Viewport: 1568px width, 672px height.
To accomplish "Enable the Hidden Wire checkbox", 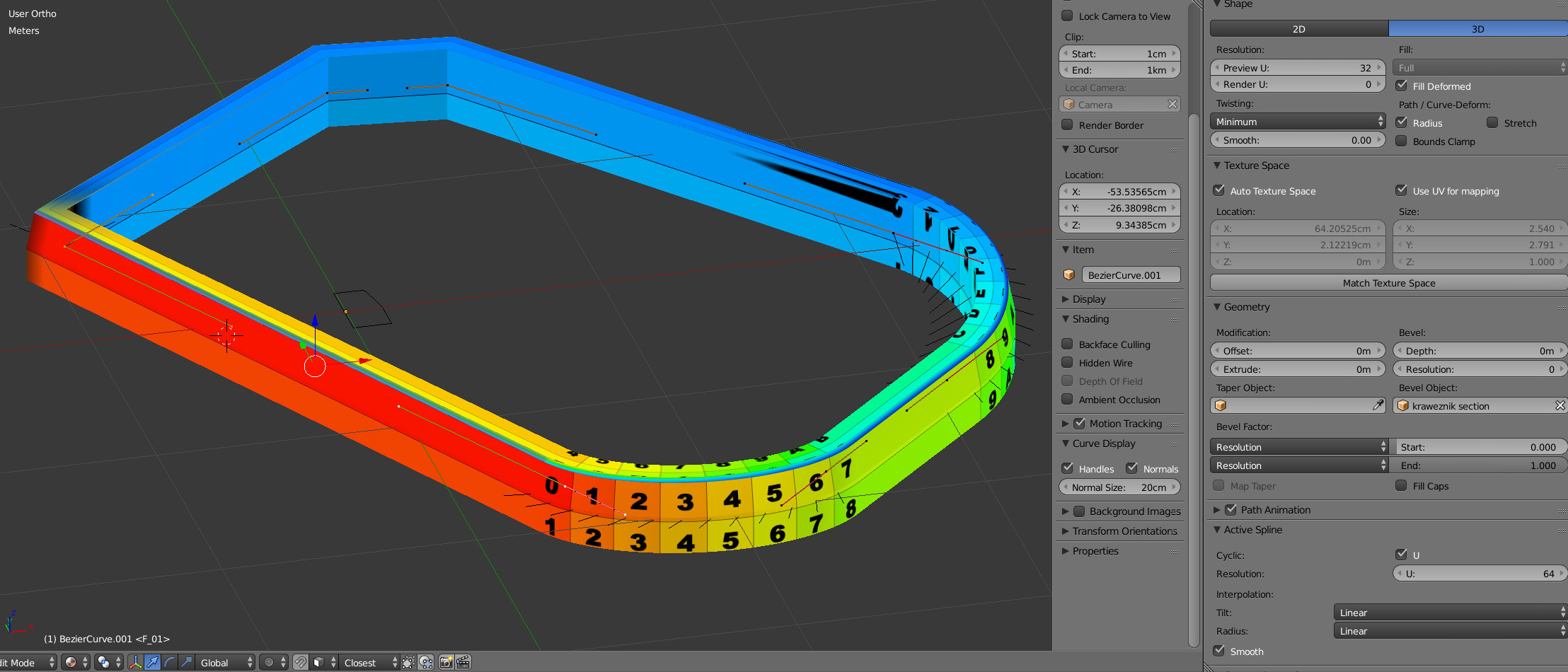I will point(1067,362).
